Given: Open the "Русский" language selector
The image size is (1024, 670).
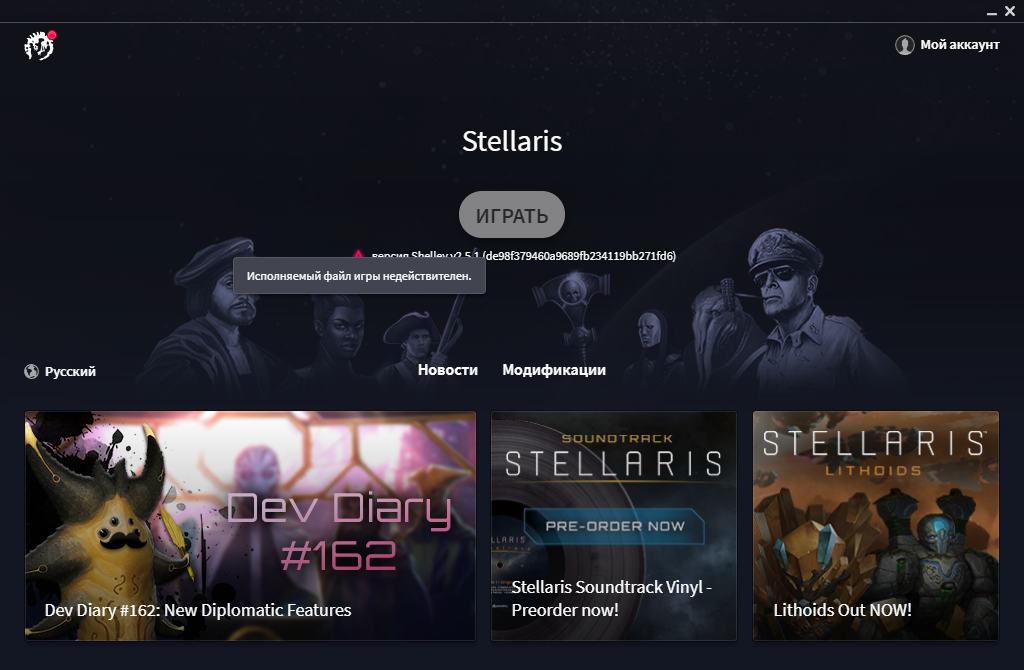Looking at the screenshot, I should pos(70,372).
